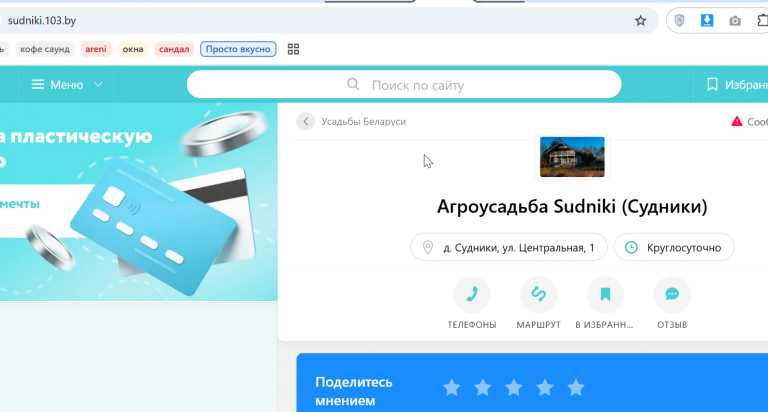Open Избранное bookmark icon in header

[x=712, y=84]
